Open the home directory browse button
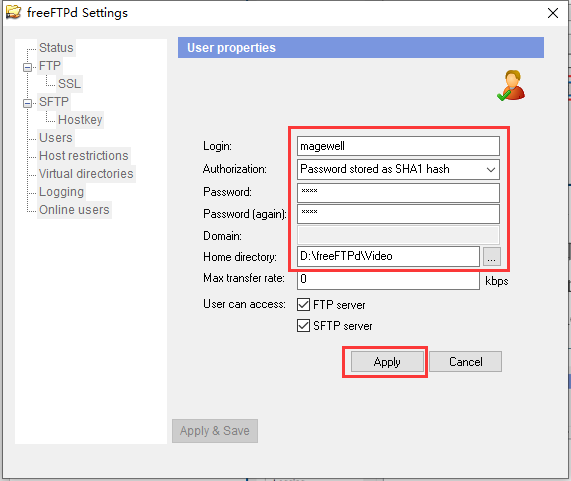The height and width of the screenshot is (481, 571). (491, 257)
